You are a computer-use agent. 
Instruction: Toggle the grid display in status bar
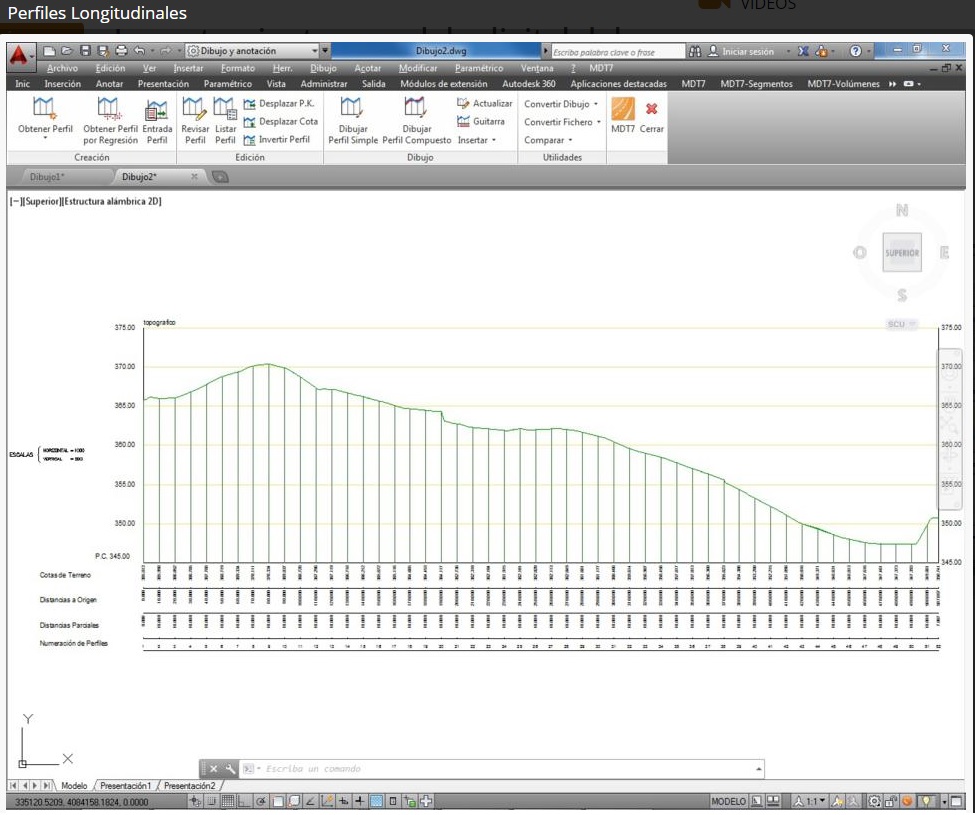point(228,801)
